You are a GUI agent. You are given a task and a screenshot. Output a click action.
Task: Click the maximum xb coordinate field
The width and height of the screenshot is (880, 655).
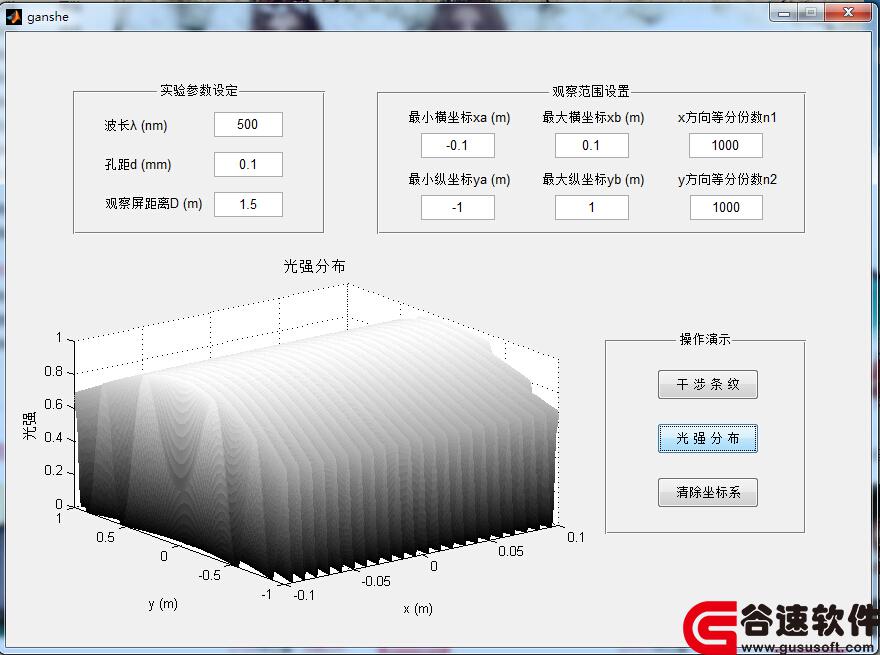pyautogui.click(x=592, y=145)
